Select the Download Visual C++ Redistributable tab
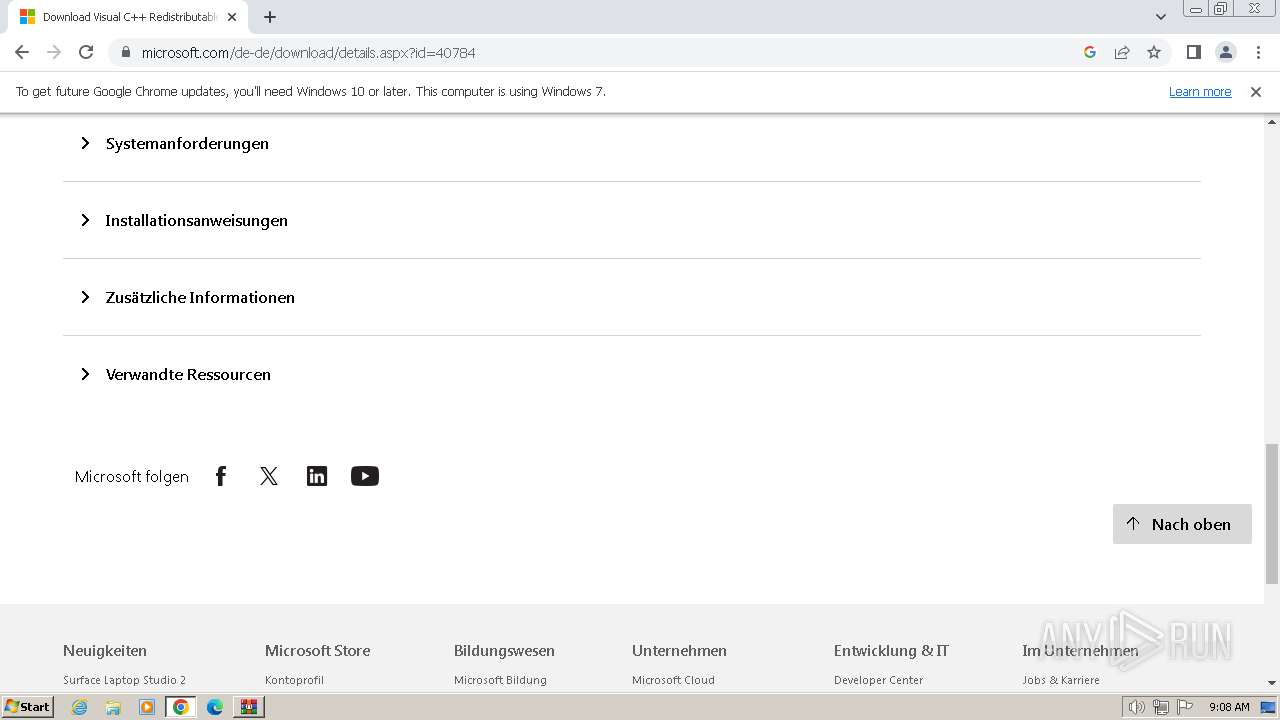Screen dimensions: 1280x720 (x=128, y=17)
